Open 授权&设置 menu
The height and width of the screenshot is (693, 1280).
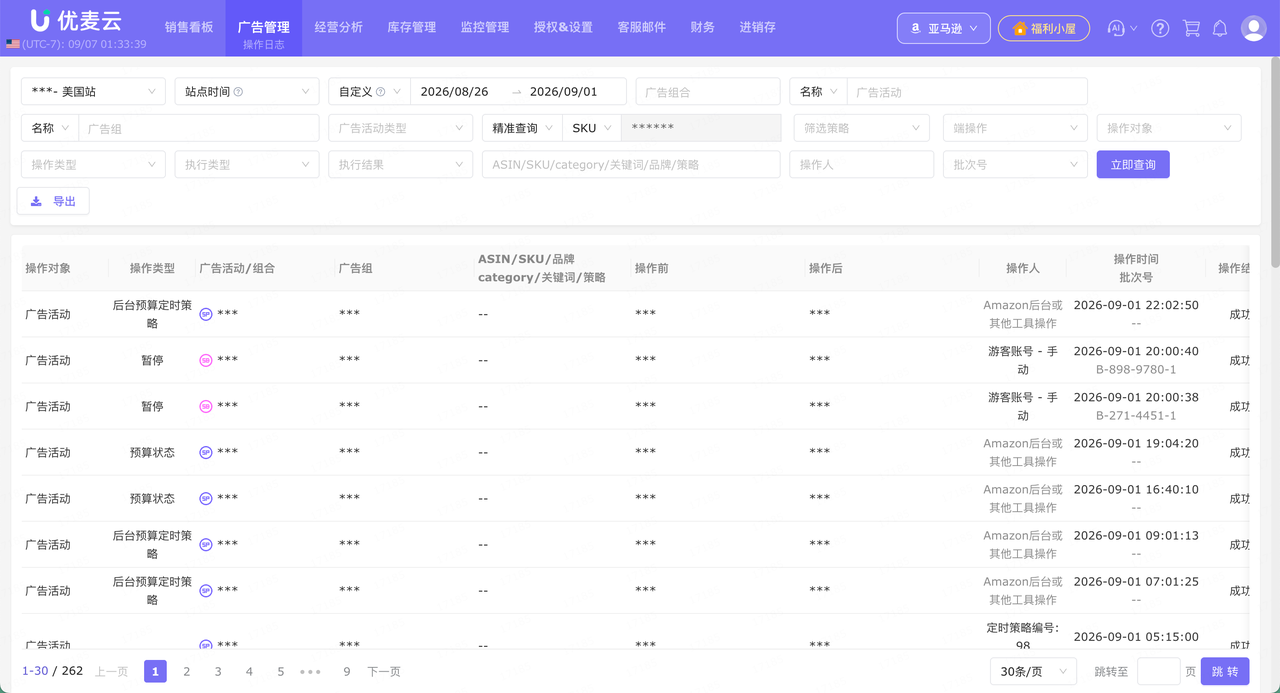point(563,27)
